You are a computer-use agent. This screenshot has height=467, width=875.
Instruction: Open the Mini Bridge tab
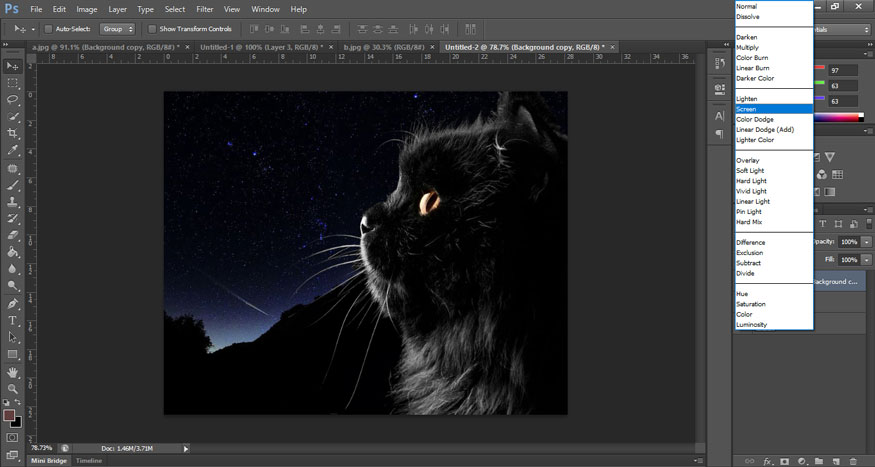49,461
